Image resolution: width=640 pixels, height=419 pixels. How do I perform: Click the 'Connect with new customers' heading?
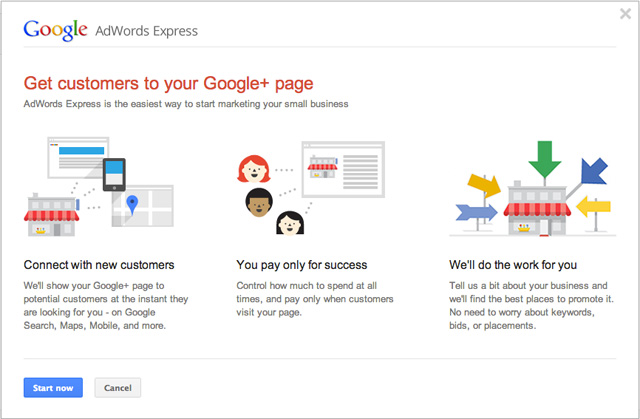[x=99, y=265]
